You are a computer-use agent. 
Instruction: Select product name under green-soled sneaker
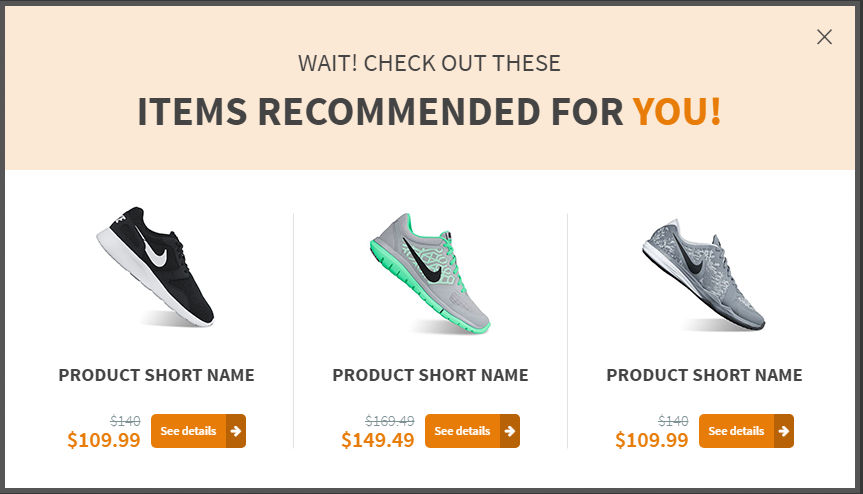click(x=430, y=375)
